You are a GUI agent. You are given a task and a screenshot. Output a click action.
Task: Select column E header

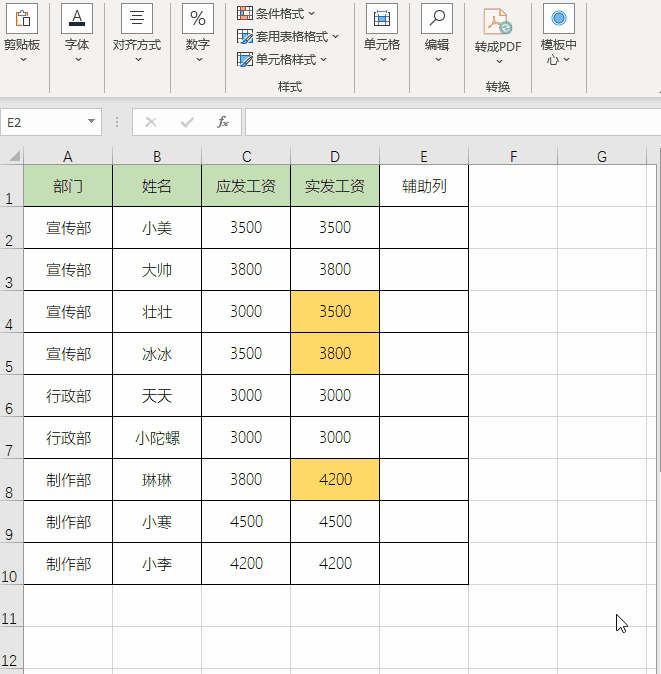[x=424, y=156]
